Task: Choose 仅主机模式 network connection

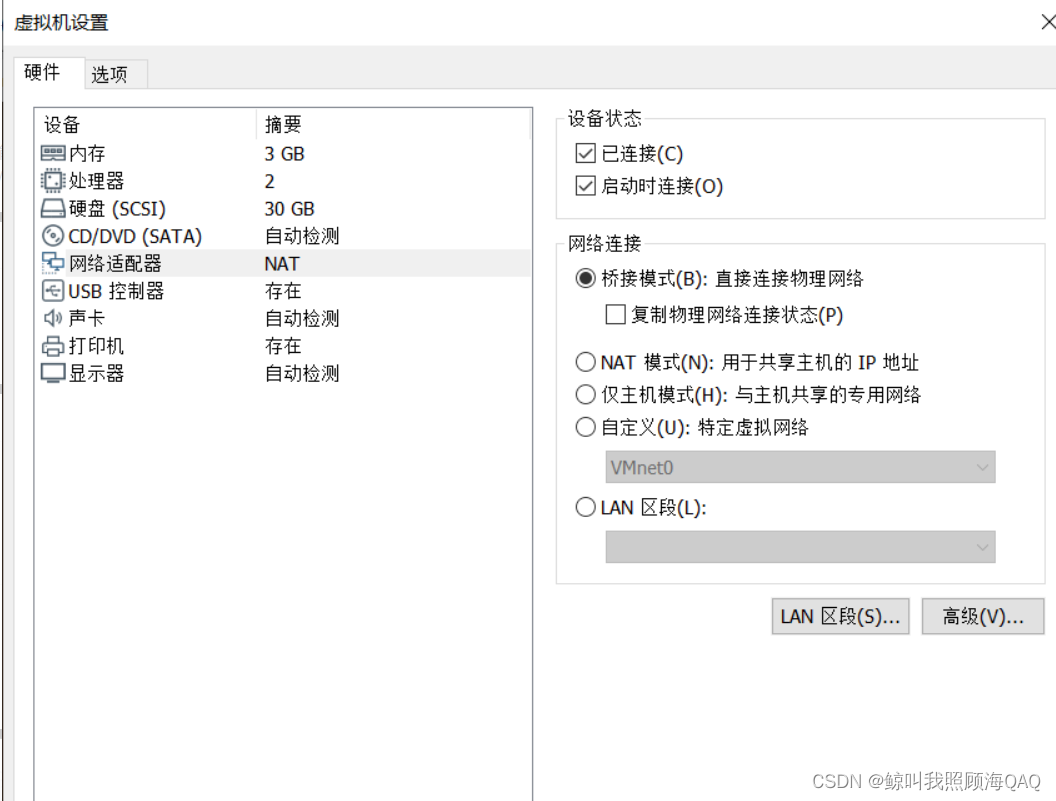Action: pos(586,394)
